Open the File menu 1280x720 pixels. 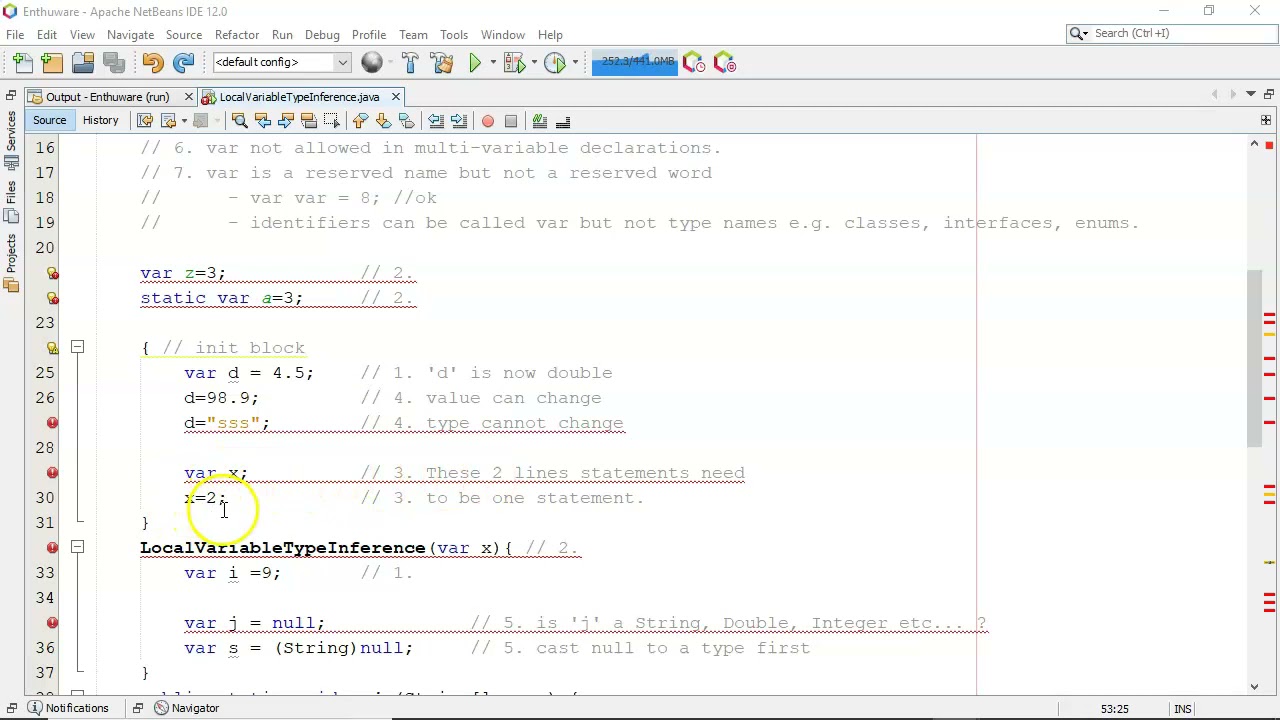(x=15, y=34)
